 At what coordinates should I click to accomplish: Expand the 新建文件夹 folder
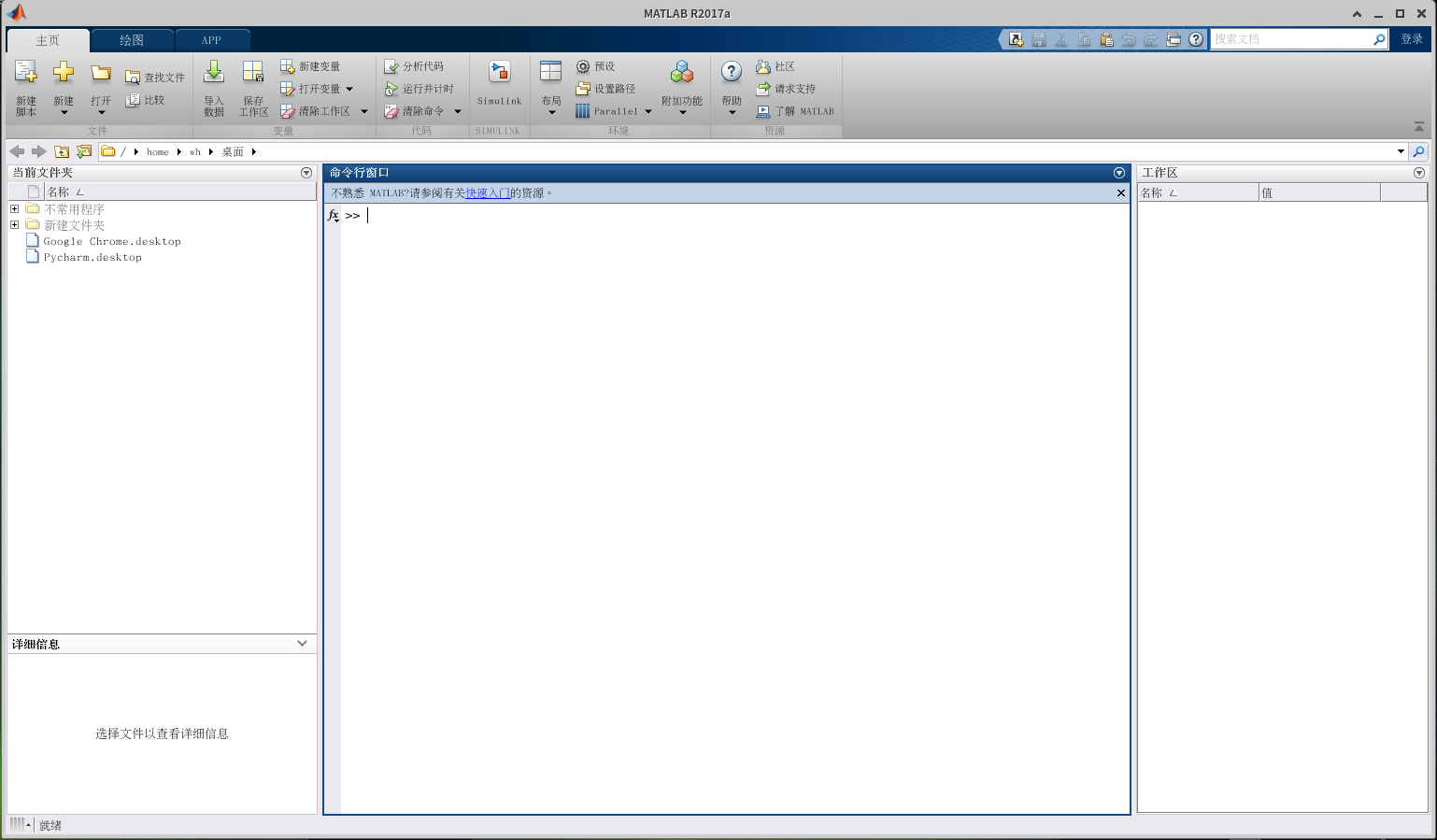15,225
